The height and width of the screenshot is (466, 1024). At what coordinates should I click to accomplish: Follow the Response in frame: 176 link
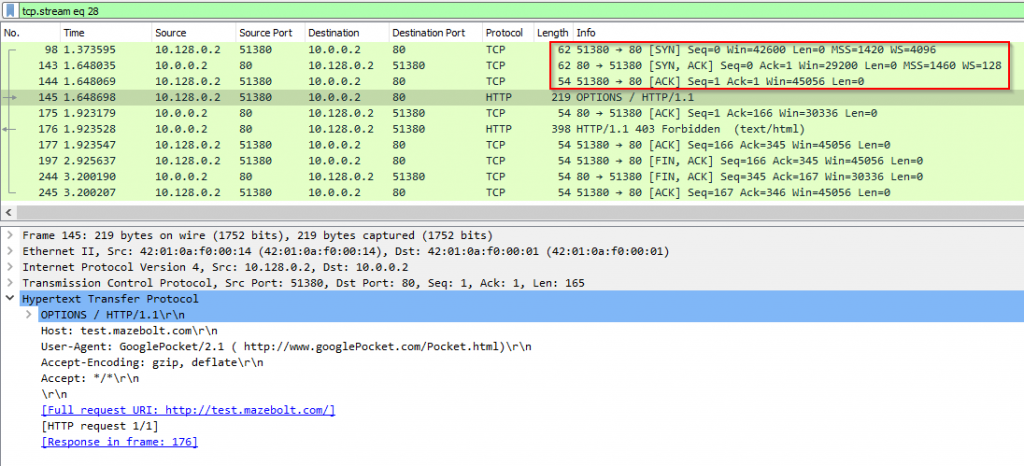tap(119, 442)
